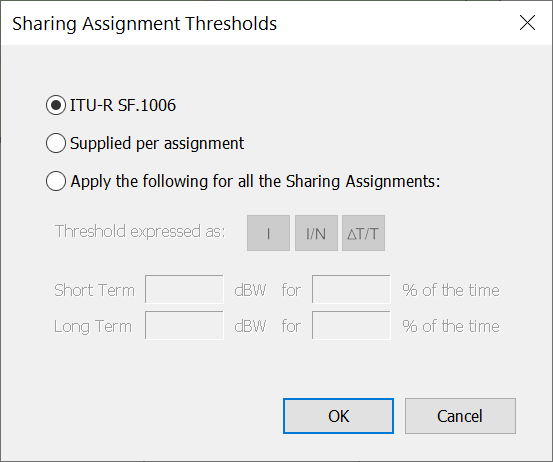The image size is (553, 462).
Task: Click the Long Term label
Action: click(x=93, y=326)
